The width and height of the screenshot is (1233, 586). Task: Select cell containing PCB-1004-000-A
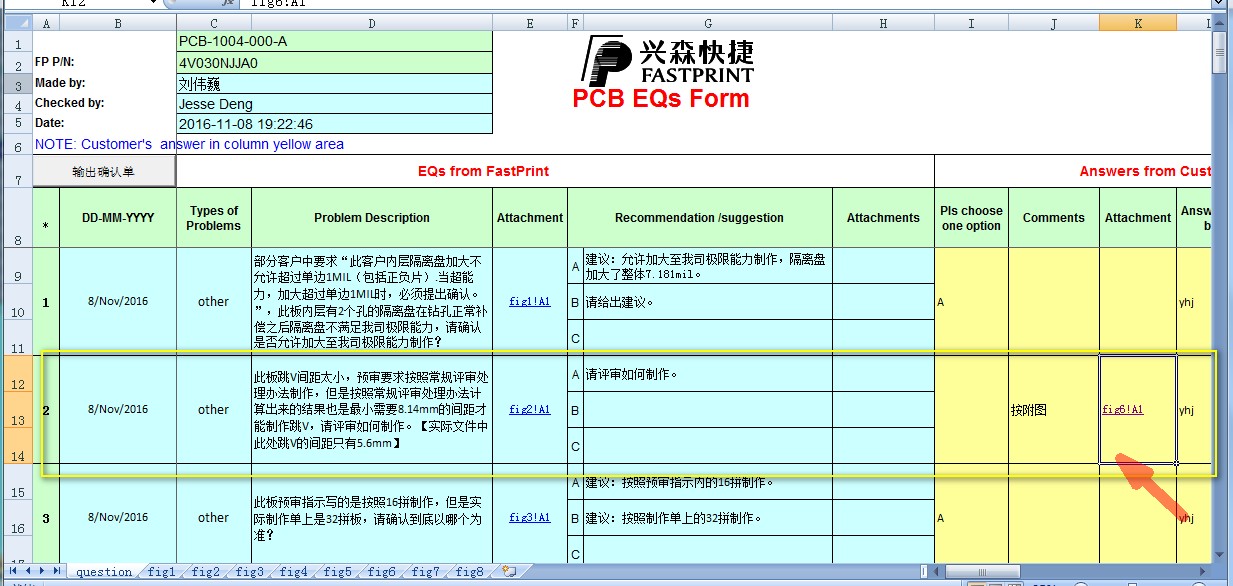pyautogui.click(x=334, y=42)
